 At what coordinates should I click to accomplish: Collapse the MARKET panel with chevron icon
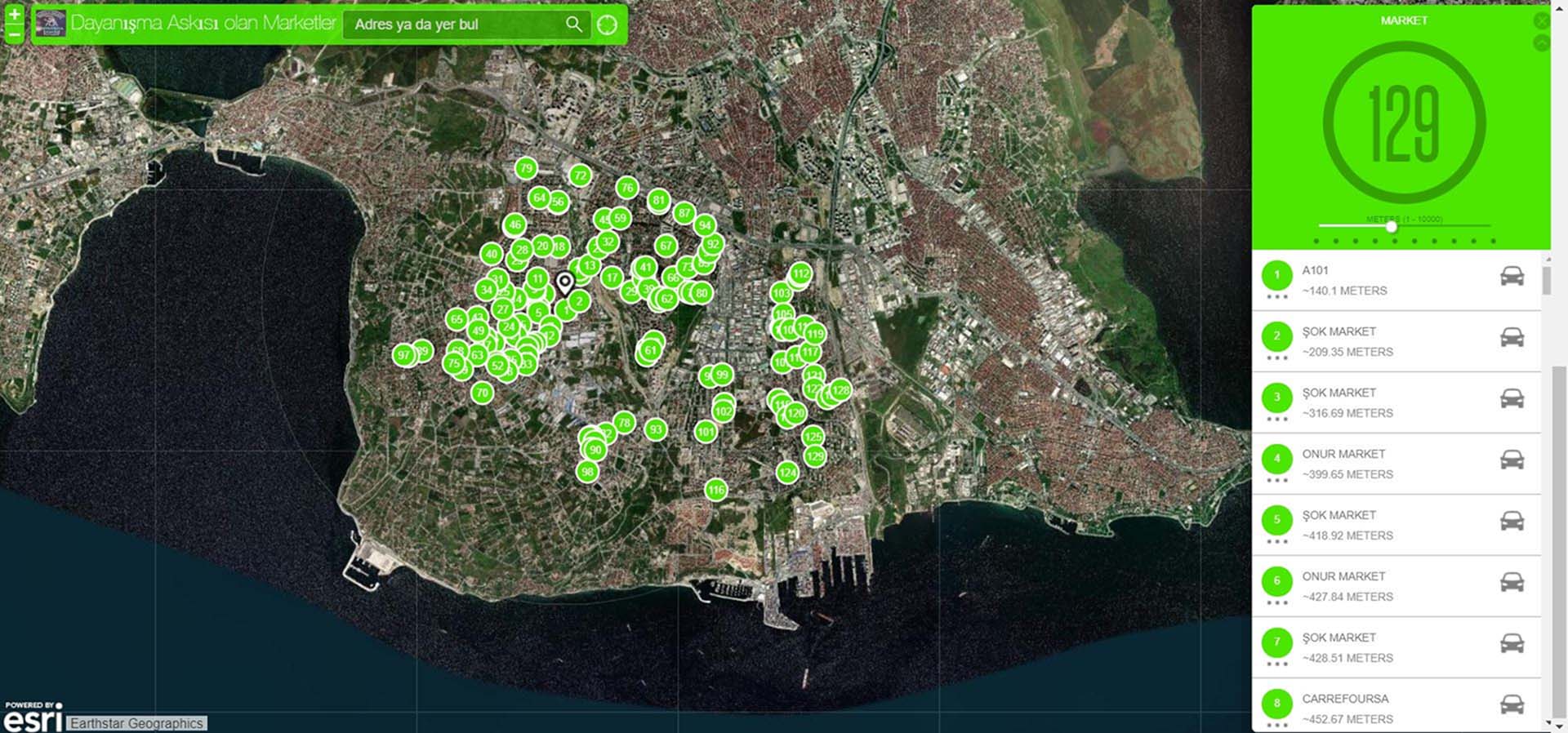(1541, 42)
